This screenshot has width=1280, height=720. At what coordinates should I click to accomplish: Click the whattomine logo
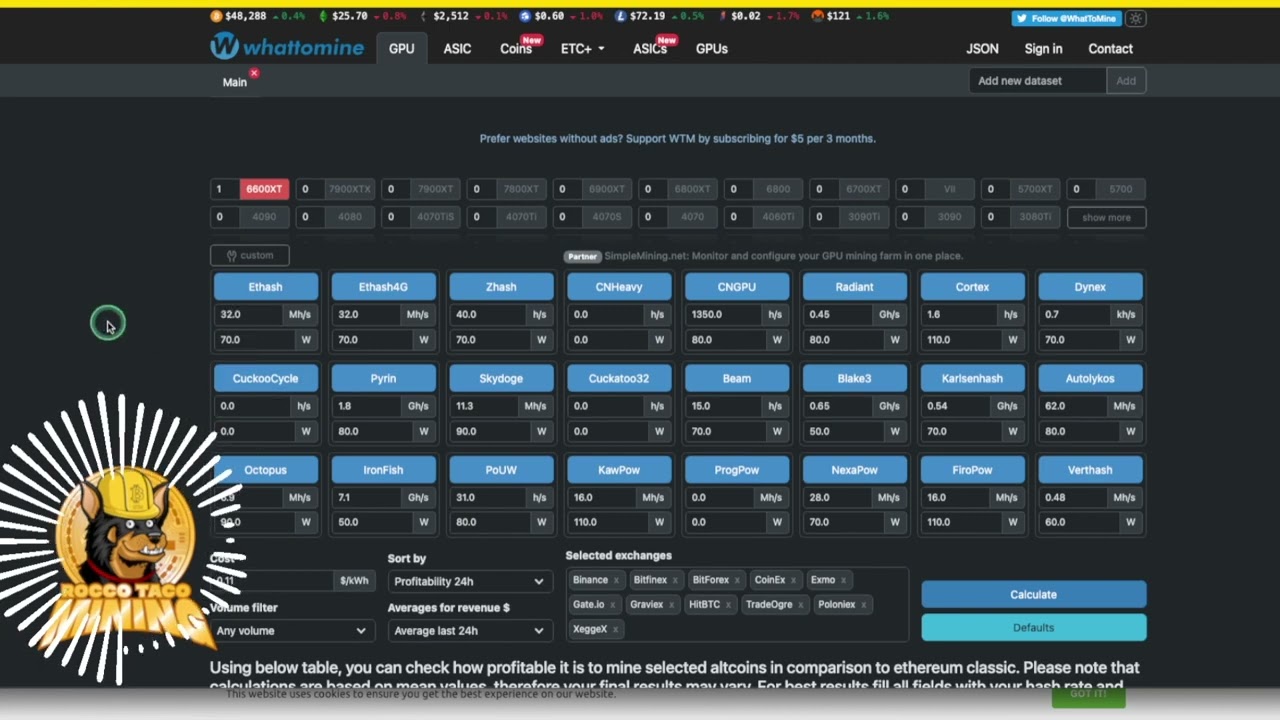pos(287,47)
